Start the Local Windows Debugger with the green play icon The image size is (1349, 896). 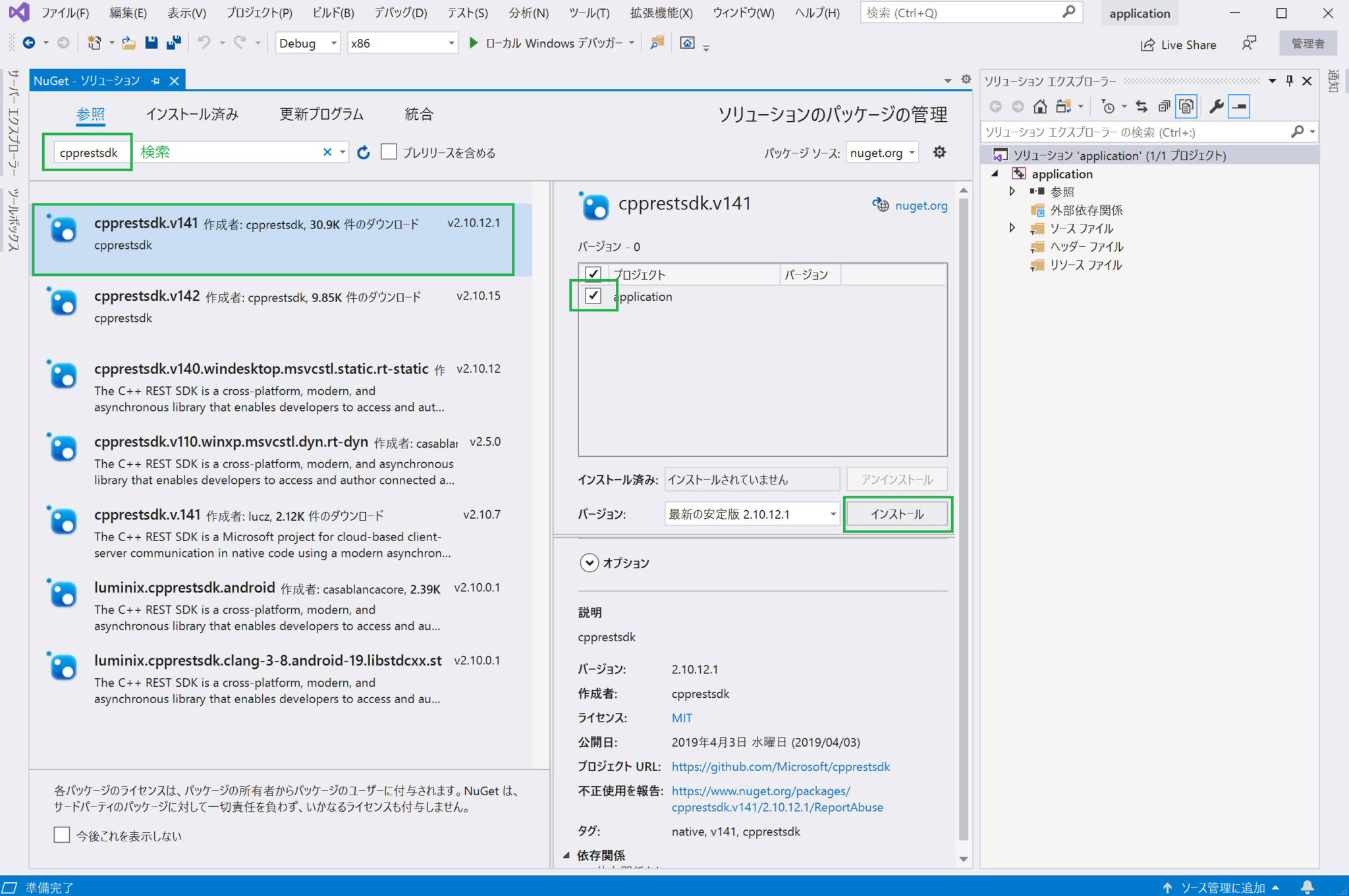point(474,43)
